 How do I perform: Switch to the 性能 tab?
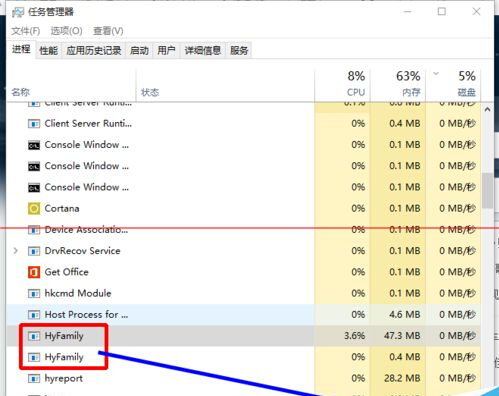[x=49, y=51]
